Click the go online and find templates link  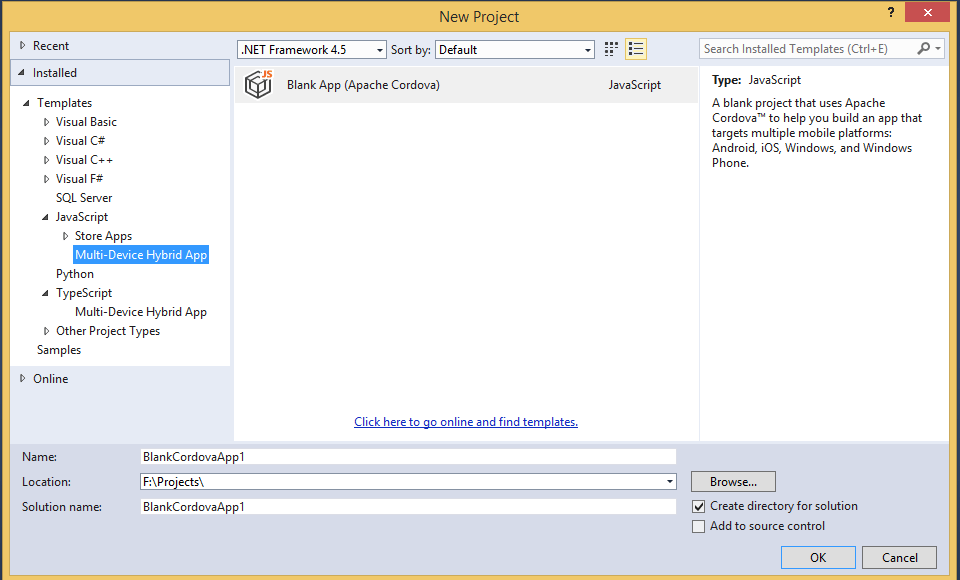465,421
